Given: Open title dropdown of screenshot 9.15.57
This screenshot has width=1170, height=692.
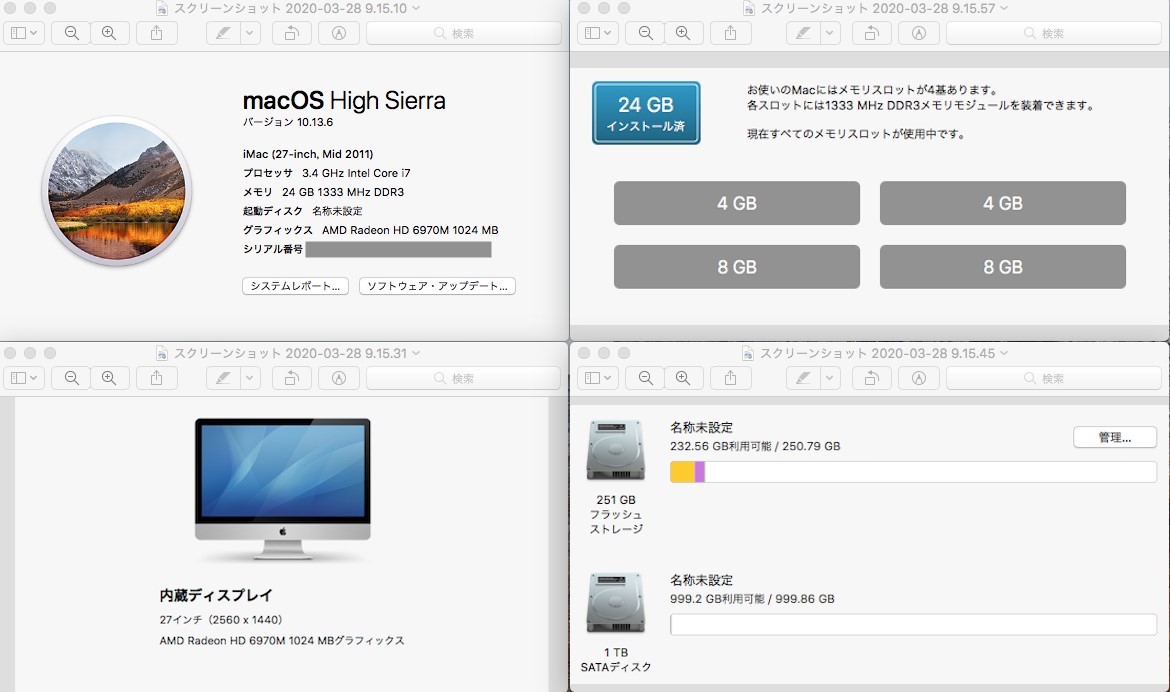Looking at the screenshot, I should [1004, 8].
